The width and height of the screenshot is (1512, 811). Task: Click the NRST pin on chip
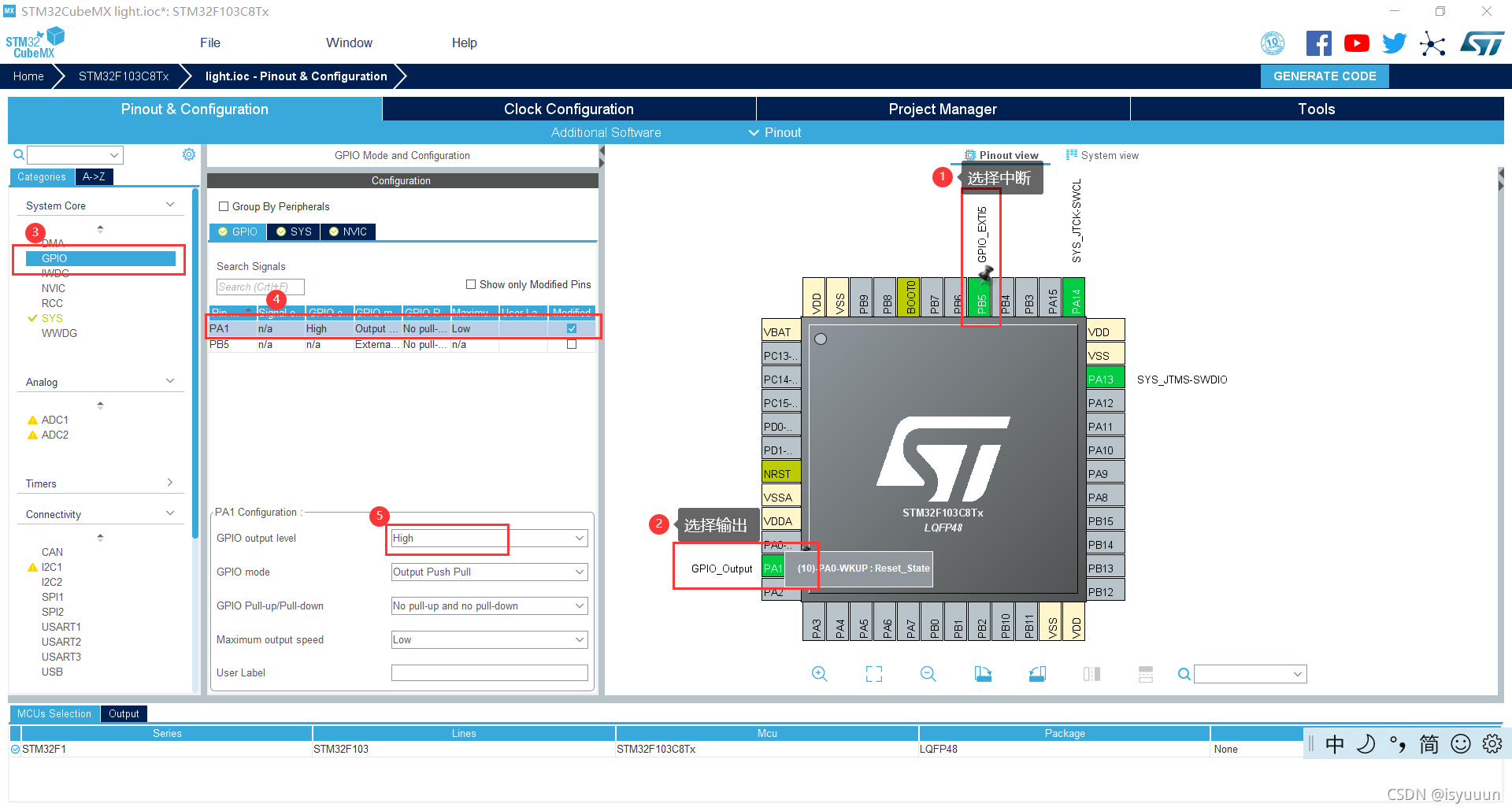click(781, 473)
